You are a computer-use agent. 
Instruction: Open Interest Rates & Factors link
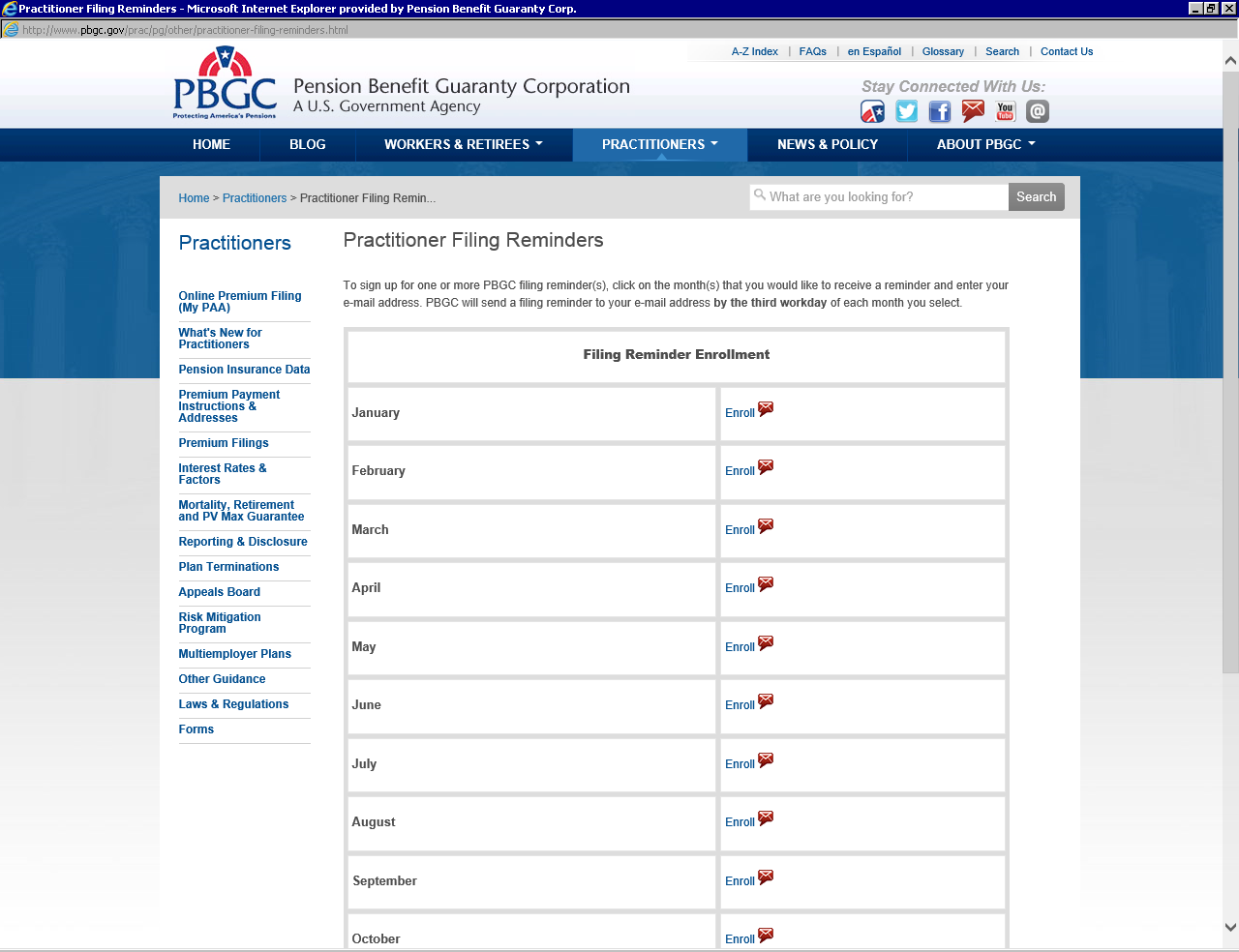tap(223, 474)
